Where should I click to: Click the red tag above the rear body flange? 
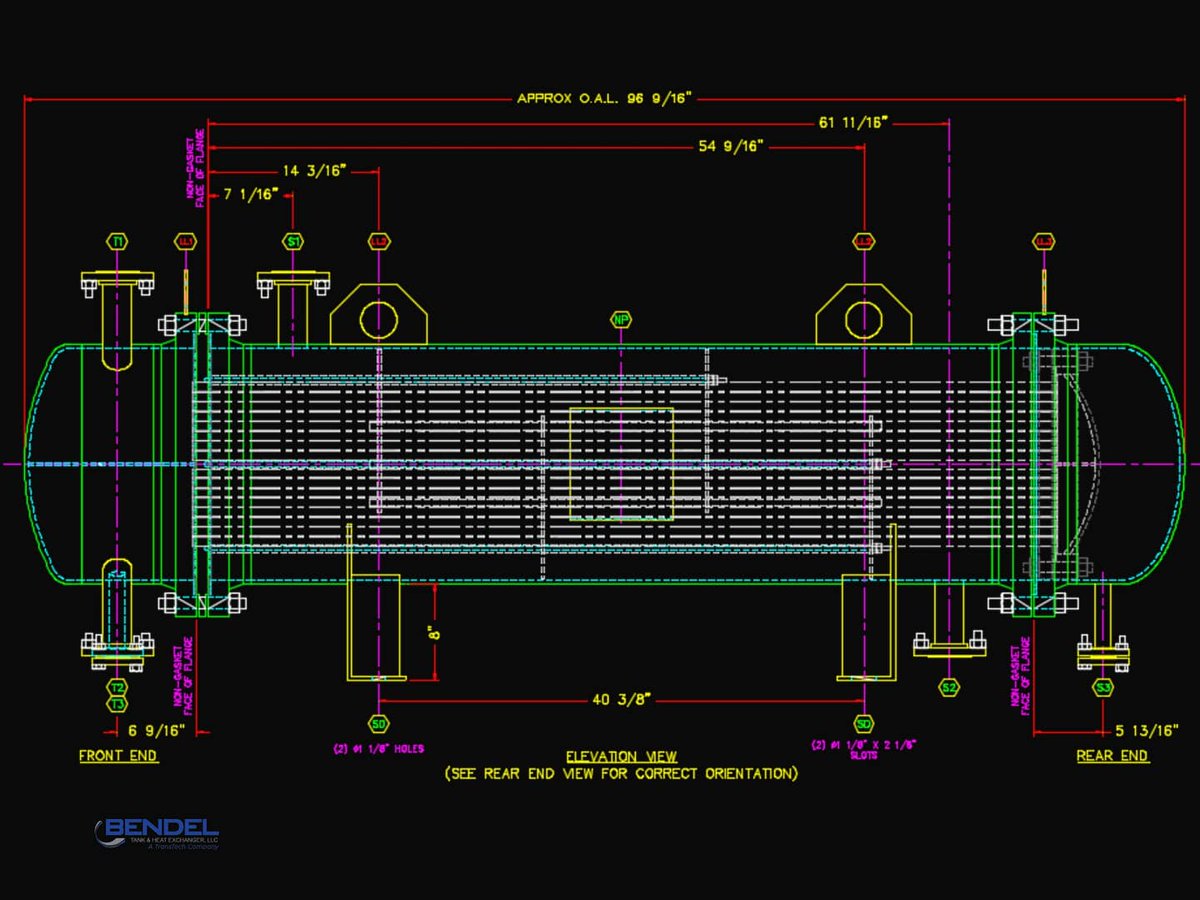(1044, 242)
